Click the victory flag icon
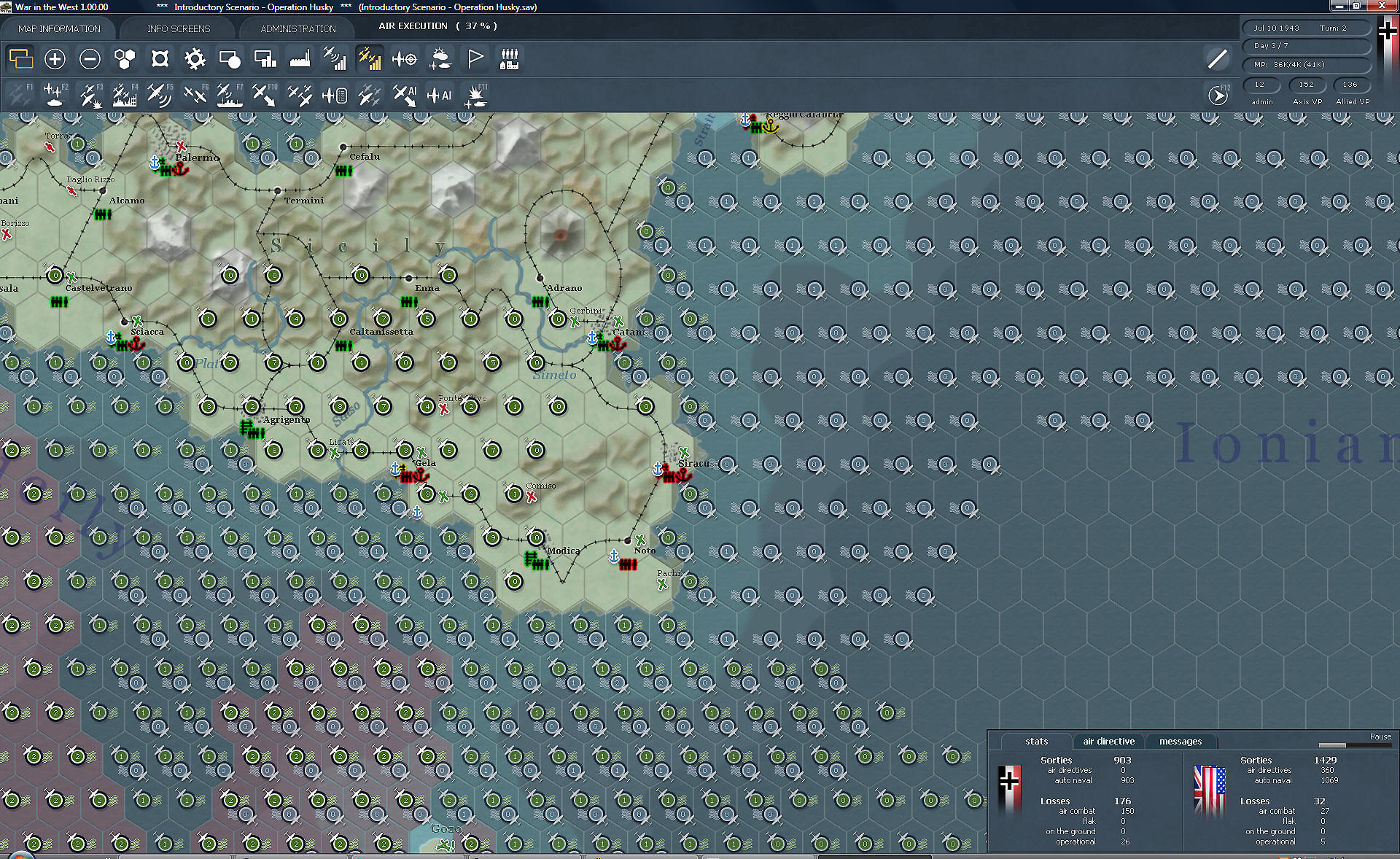 (x=475, y=59)
